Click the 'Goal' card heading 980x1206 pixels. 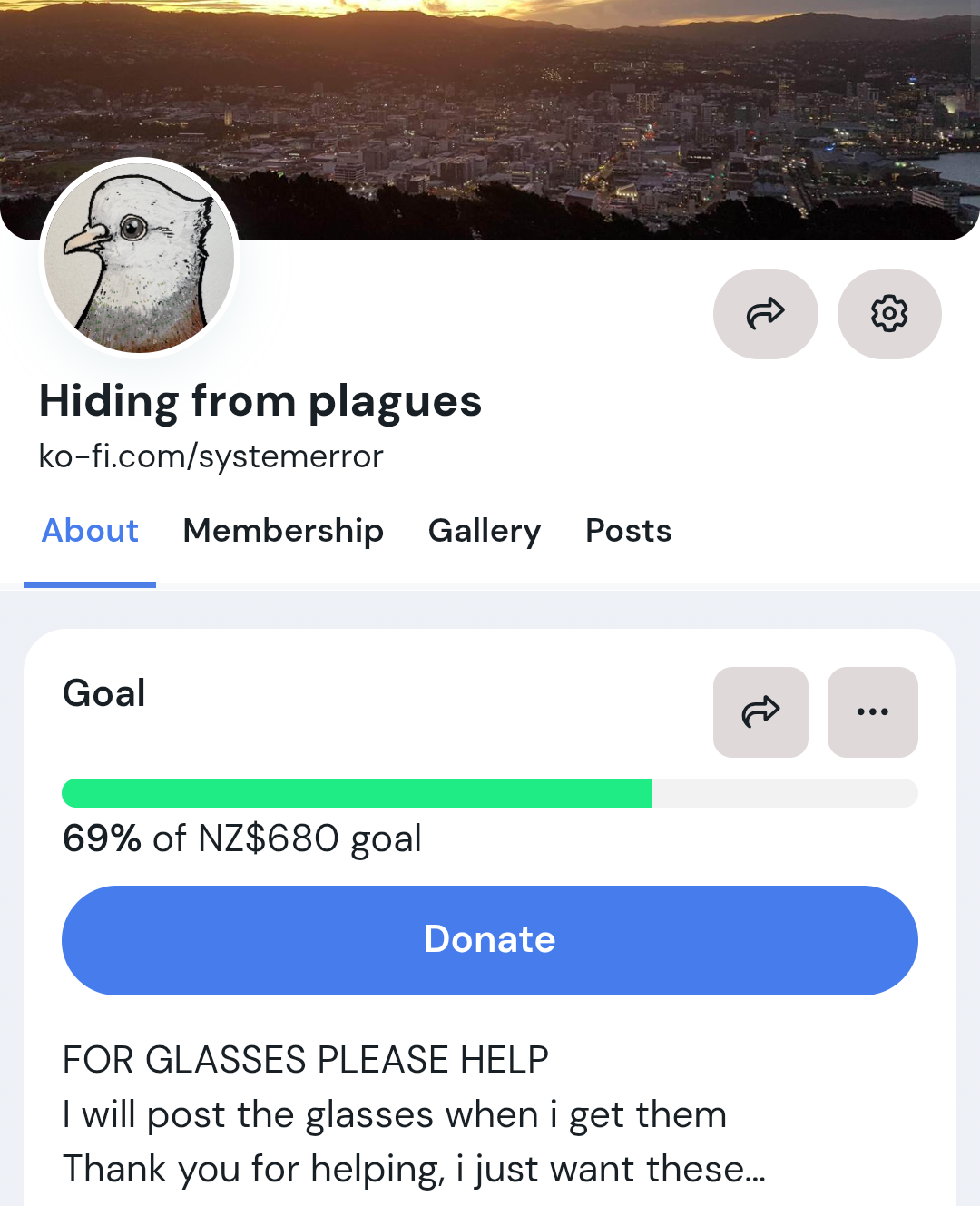pos(104,694)
